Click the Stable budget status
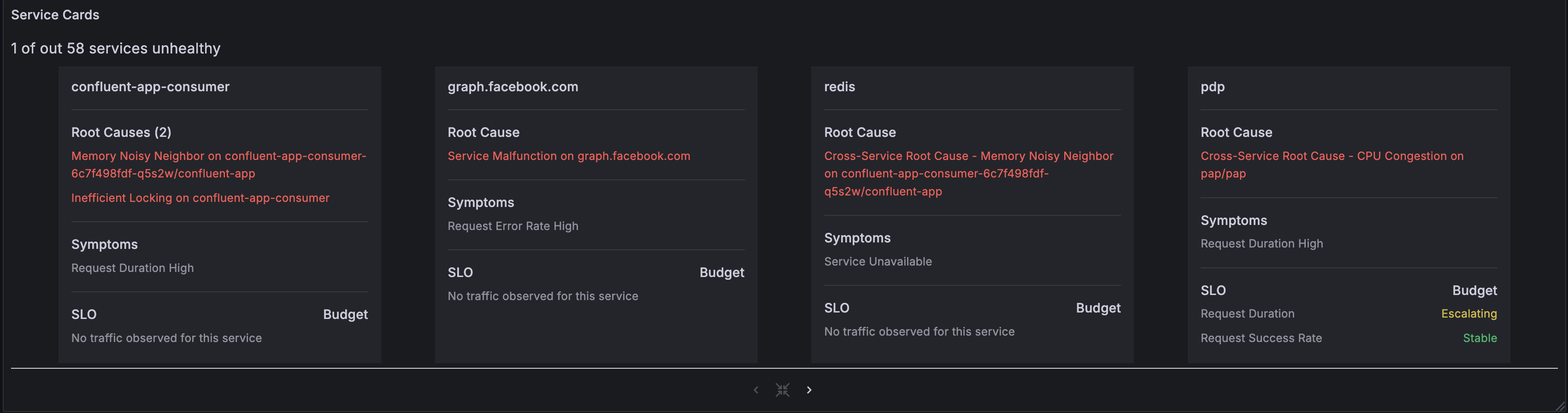Screen dimensions: 1568x413 (1480, 338)
